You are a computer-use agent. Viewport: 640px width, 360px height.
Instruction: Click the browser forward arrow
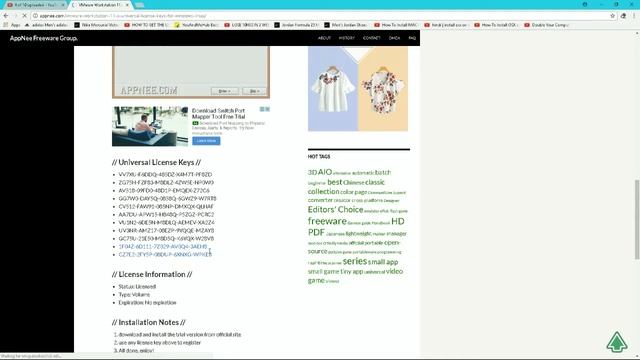coord(15,16)
